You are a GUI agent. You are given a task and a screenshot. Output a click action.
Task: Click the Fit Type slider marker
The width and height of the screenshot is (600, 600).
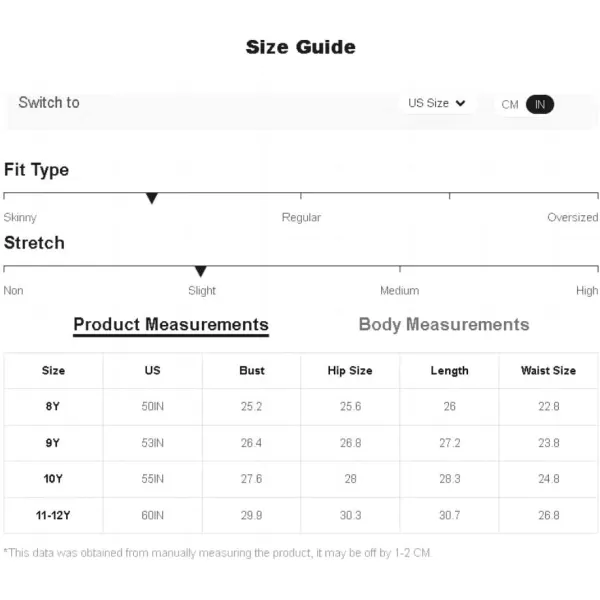152,198
